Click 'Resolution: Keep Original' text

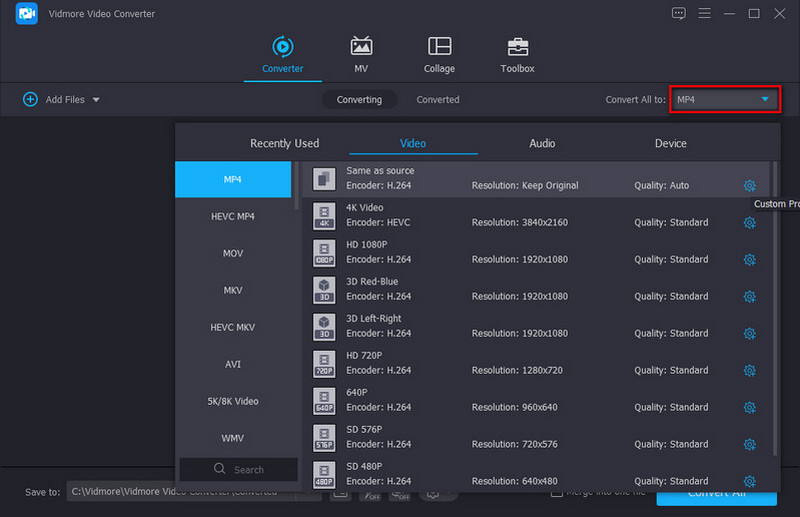click(525, 186)
